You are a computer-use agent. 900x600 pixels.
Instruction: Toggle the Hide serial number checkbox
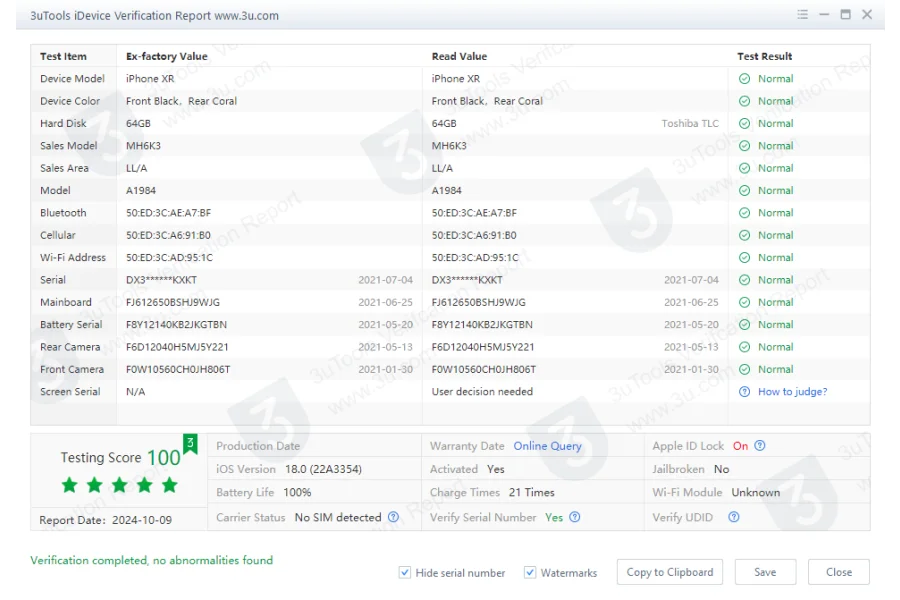[x=405, y=572]
